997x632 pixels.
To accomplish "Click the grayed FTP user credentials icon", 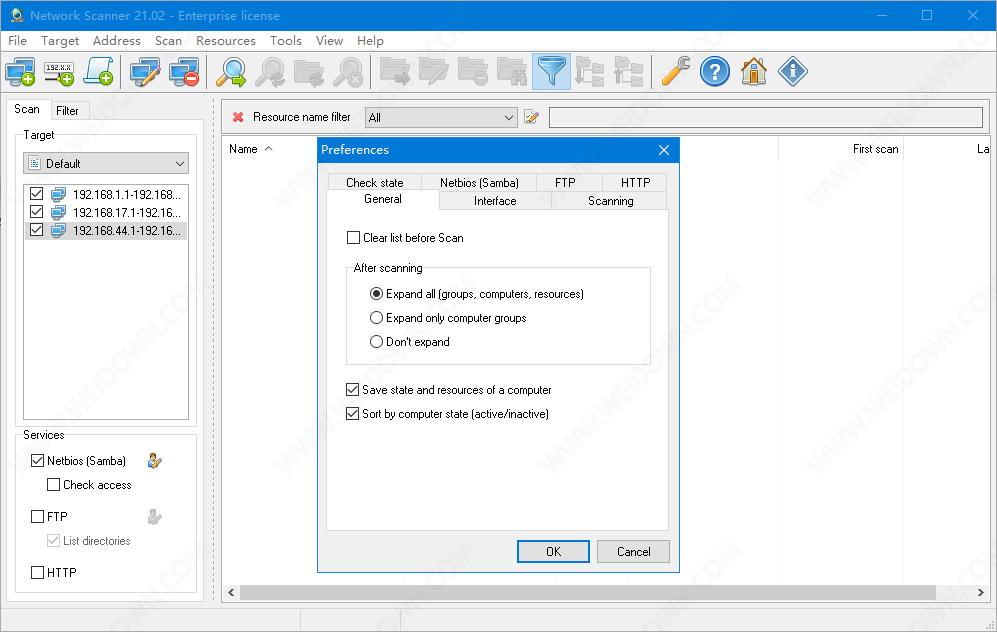I will [155, 516].
